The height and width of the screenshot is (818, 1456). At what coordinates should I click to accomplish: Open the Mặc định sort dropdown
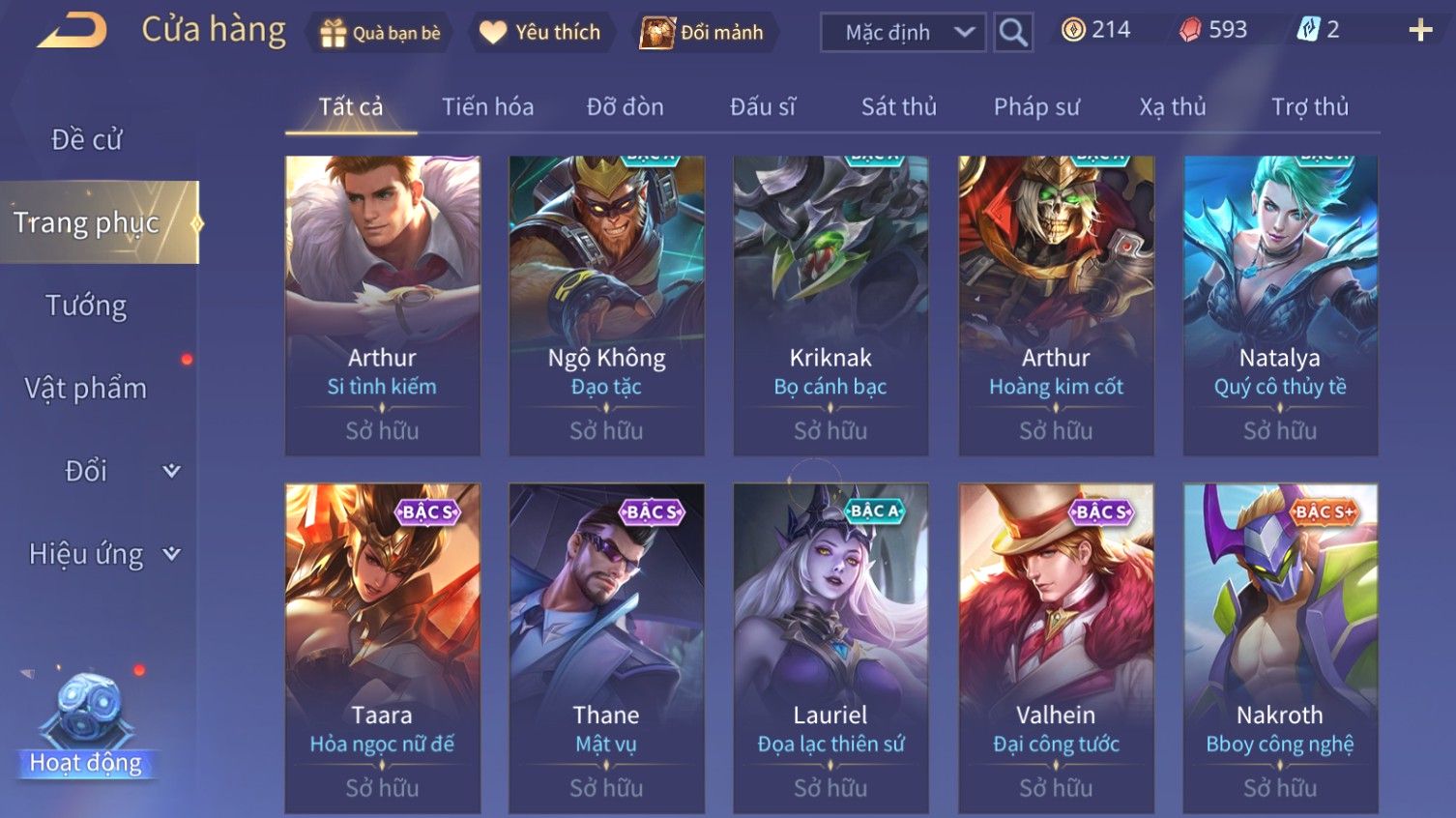(903, 33)
